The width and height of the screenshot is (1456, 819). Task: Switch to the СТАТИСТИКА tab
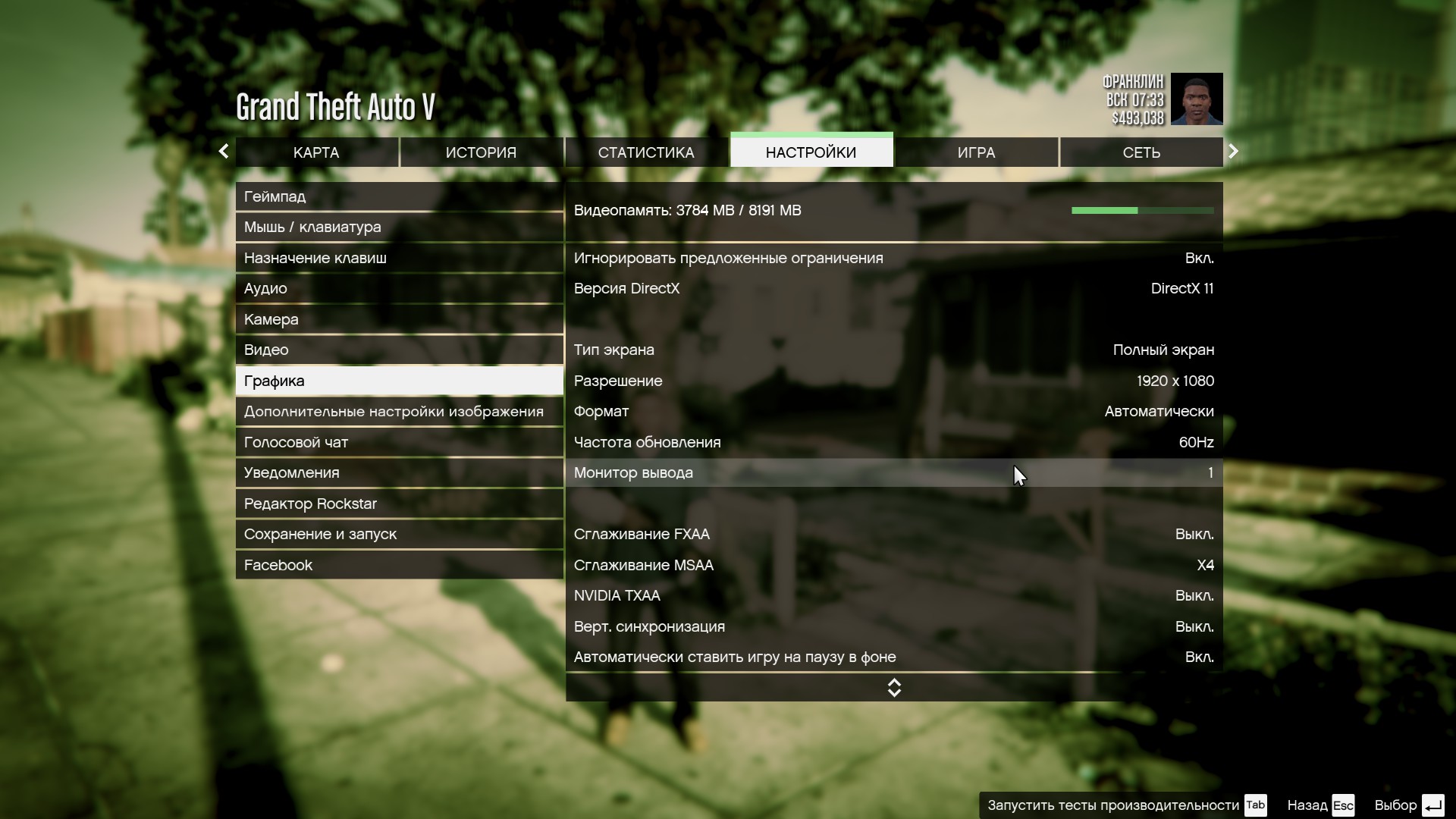coord(646,152)
